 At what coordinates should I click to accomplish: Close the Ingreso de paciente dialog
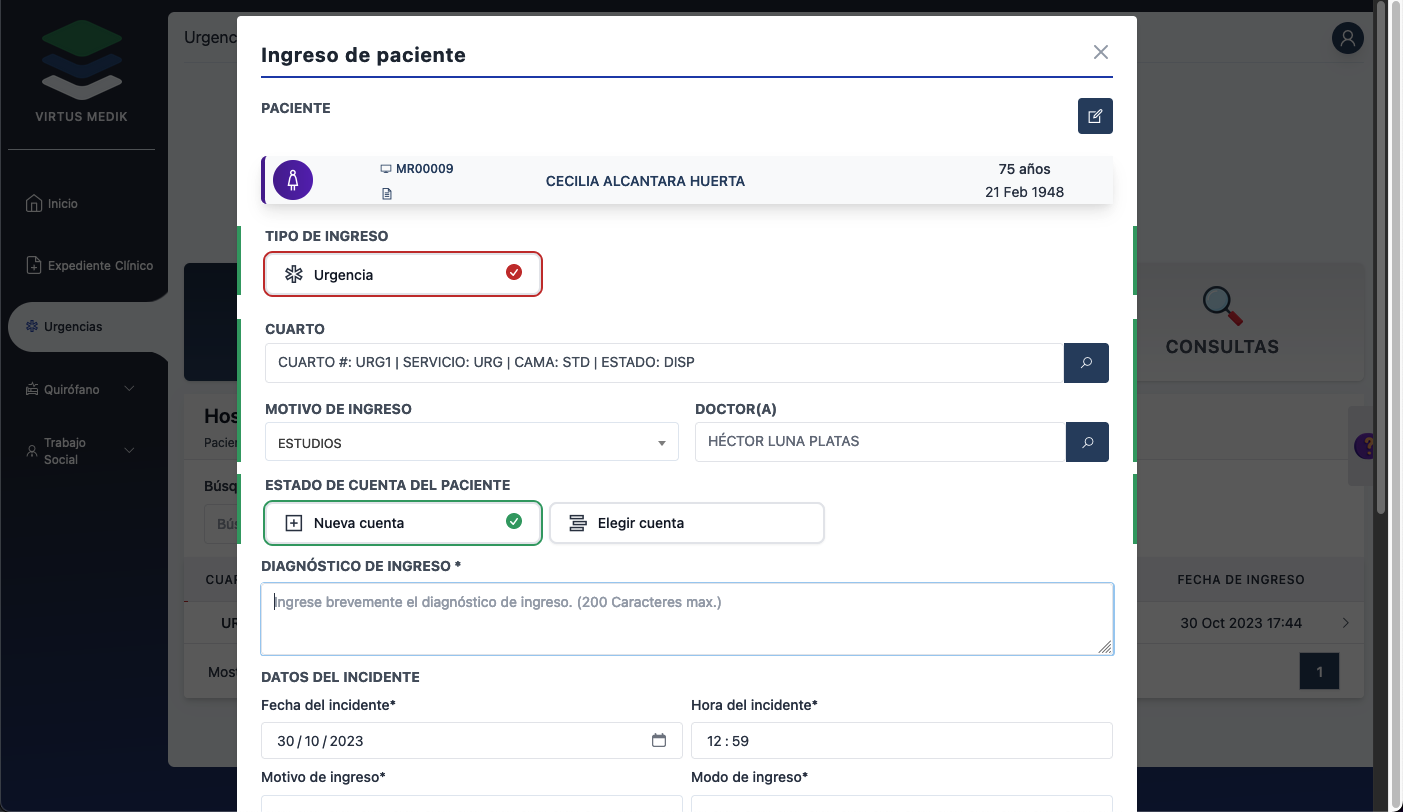click(x=1101, y=52)
